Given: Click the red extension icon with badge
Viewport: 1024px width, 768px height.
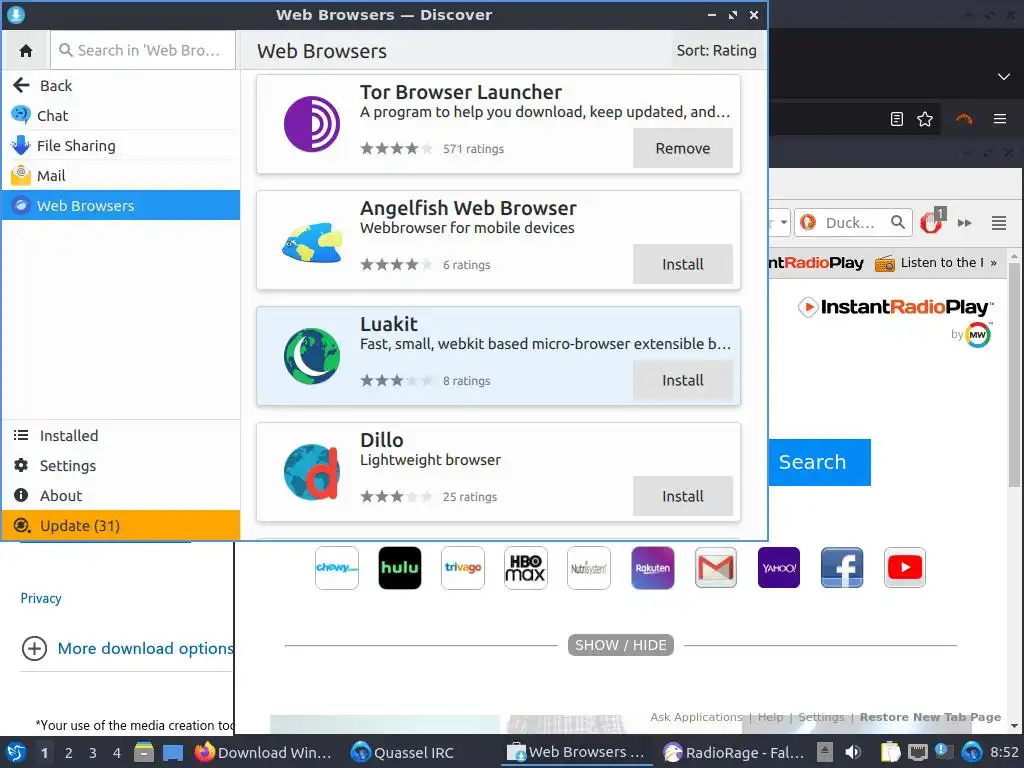Looking at the screenshot, I should pos(932,221).
